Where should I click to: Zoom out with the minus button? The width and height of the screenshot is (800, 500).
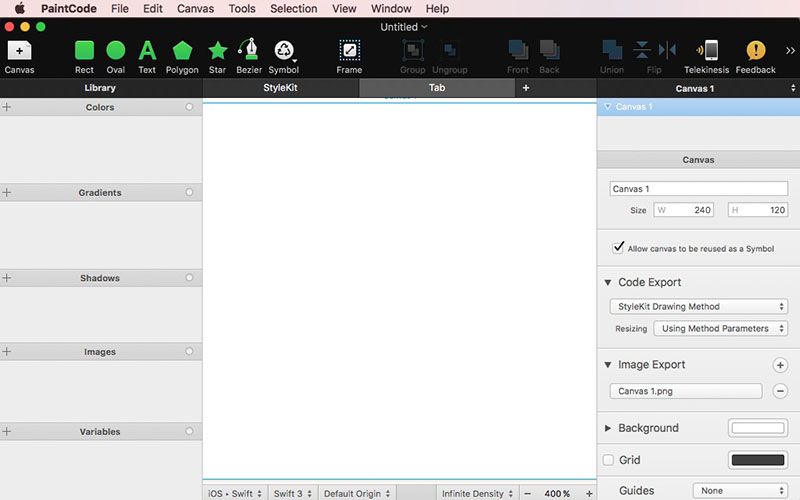click(x=528, y=494)
